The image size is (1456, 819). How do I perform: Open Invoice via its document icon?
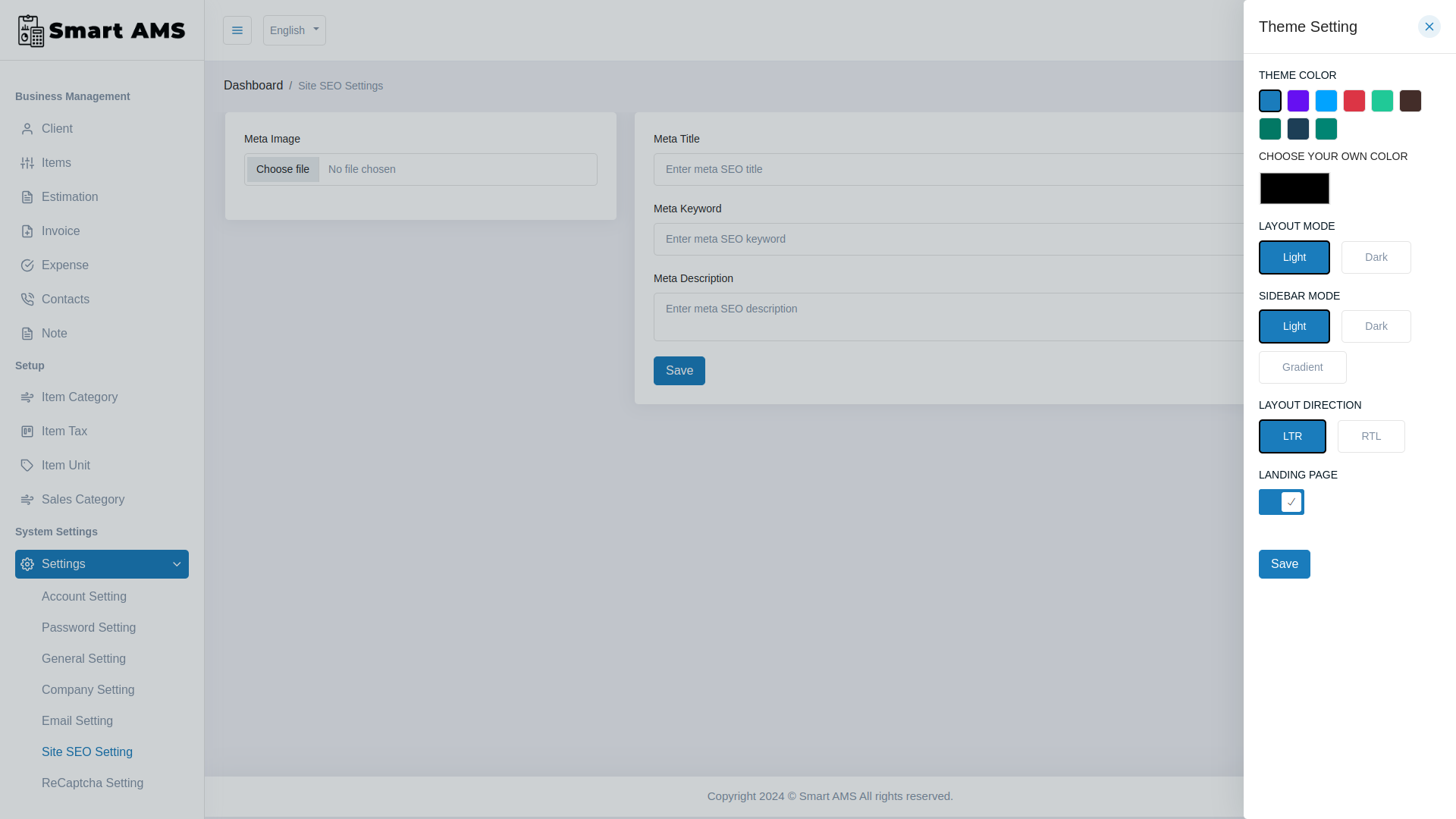[x=27, y=231]
